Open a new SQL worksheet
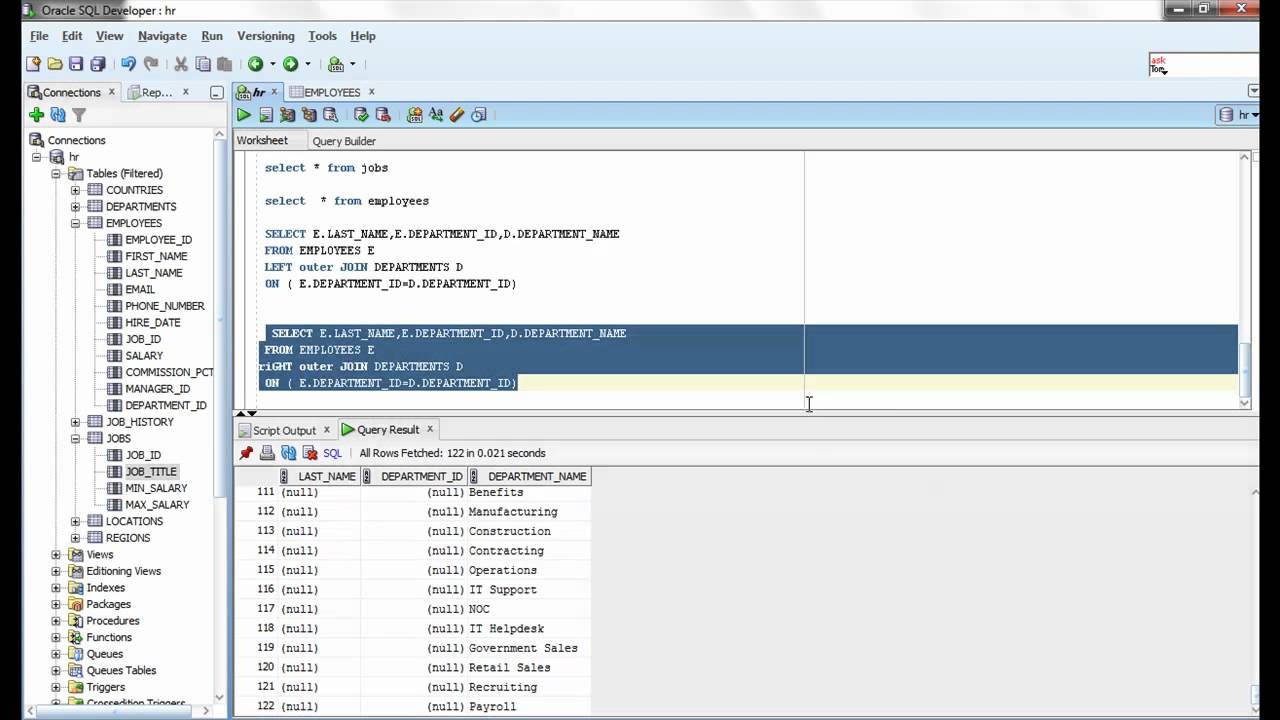The image size is (1280, 720). click(336, 64)
